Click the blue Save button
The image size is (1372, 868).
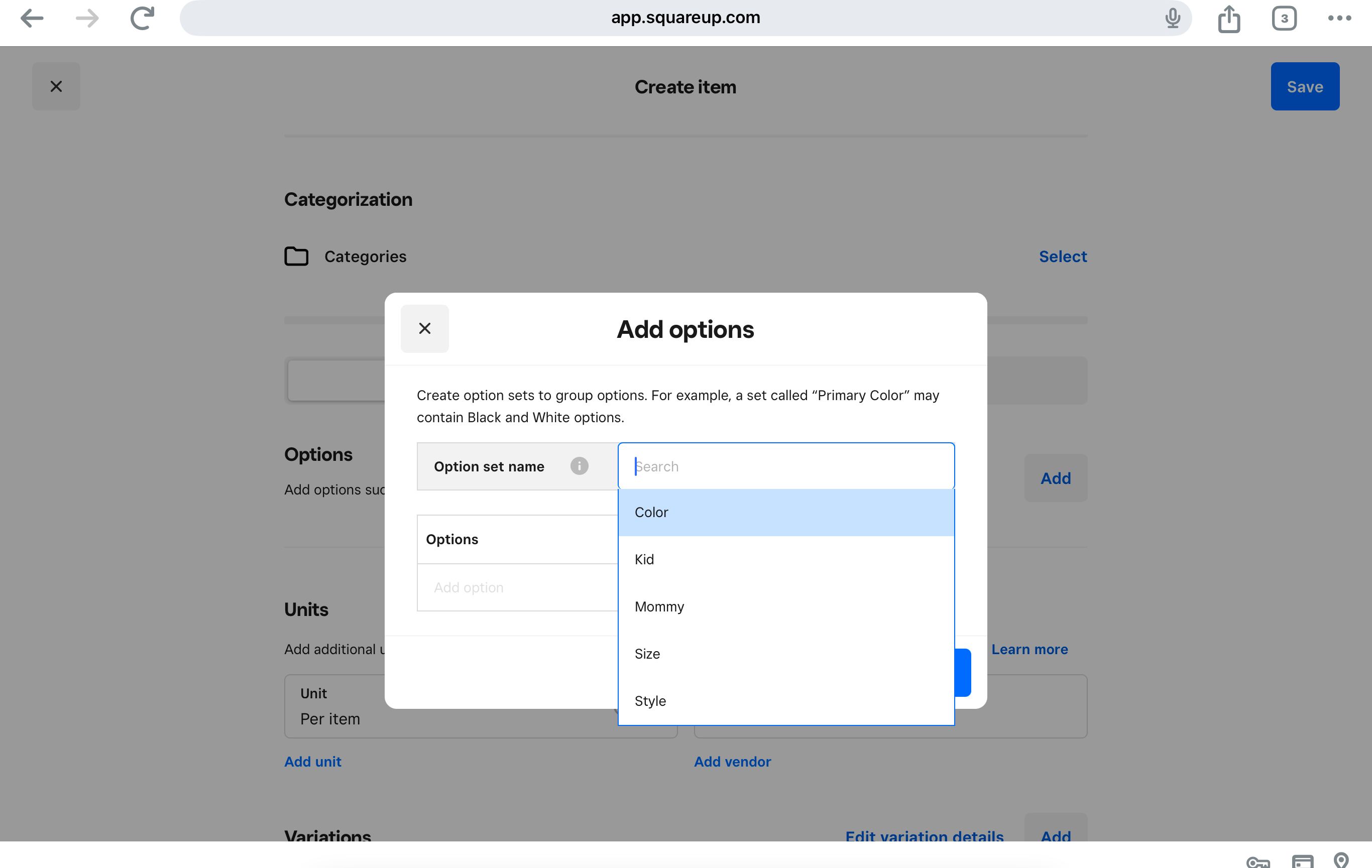[x=1305, y=86]
